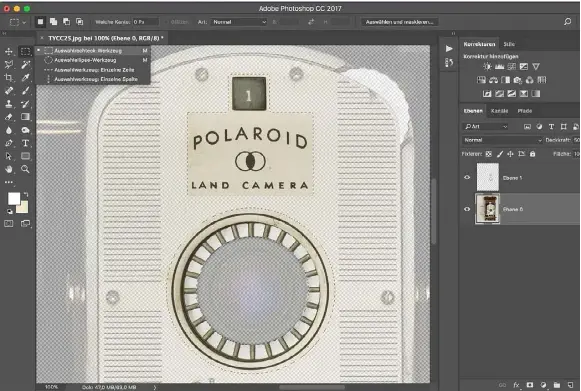The width and height of the screenshot is (581, 391).
Task: Select the Blur (droplet) tool
Action: click(x=9, y=130)
